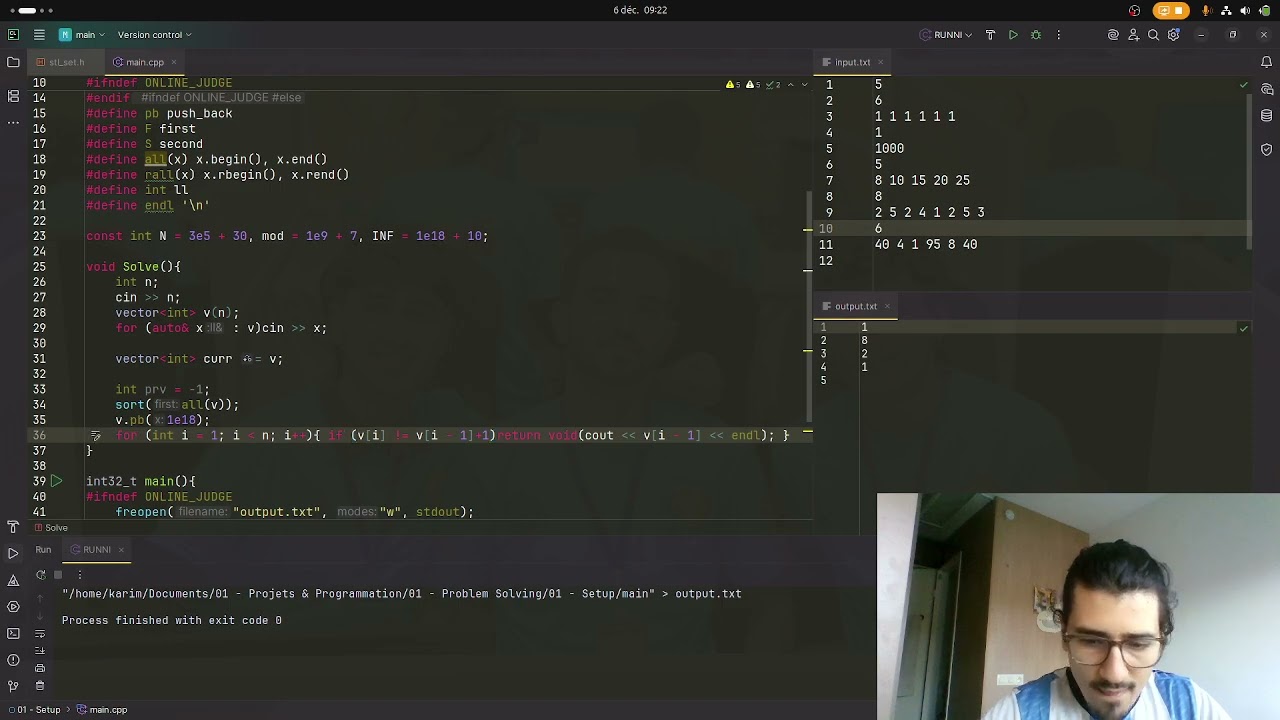Click the run gutter arrow beside main function

[57, 481]
